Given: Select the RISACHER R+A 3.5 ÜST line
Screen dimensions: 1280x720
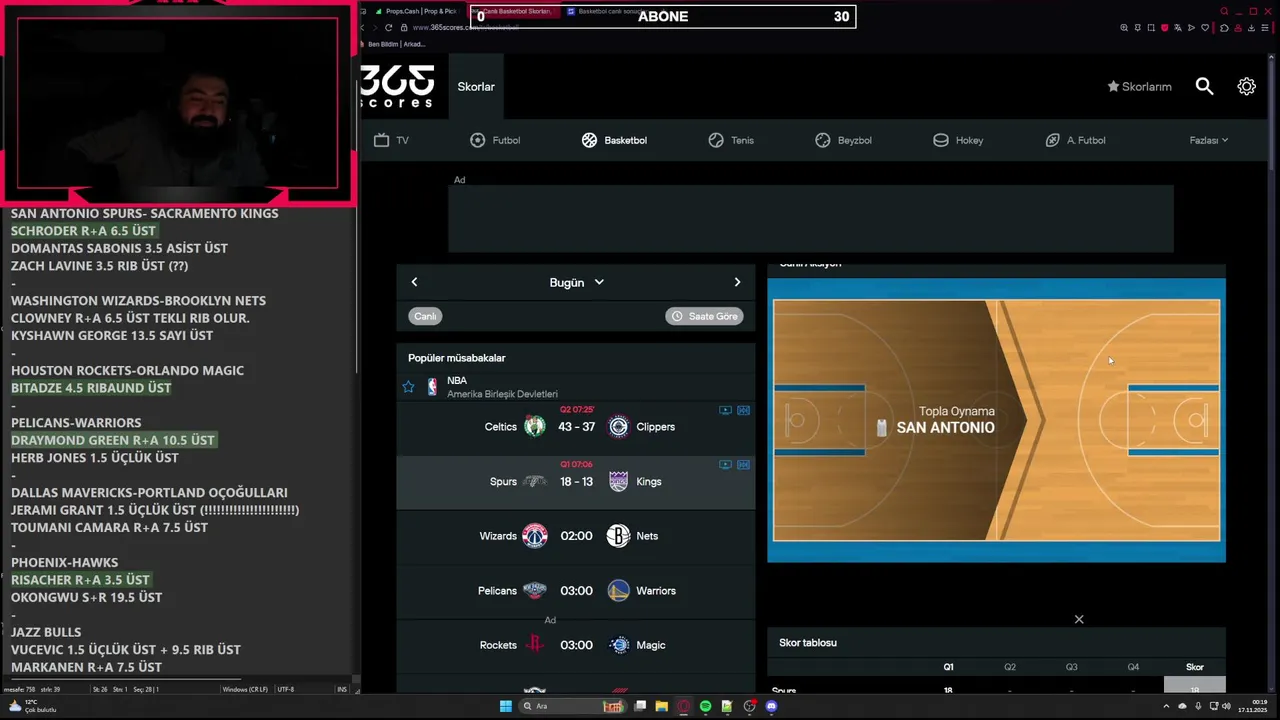Looking at the screenshot, I should tap(80, 580).
